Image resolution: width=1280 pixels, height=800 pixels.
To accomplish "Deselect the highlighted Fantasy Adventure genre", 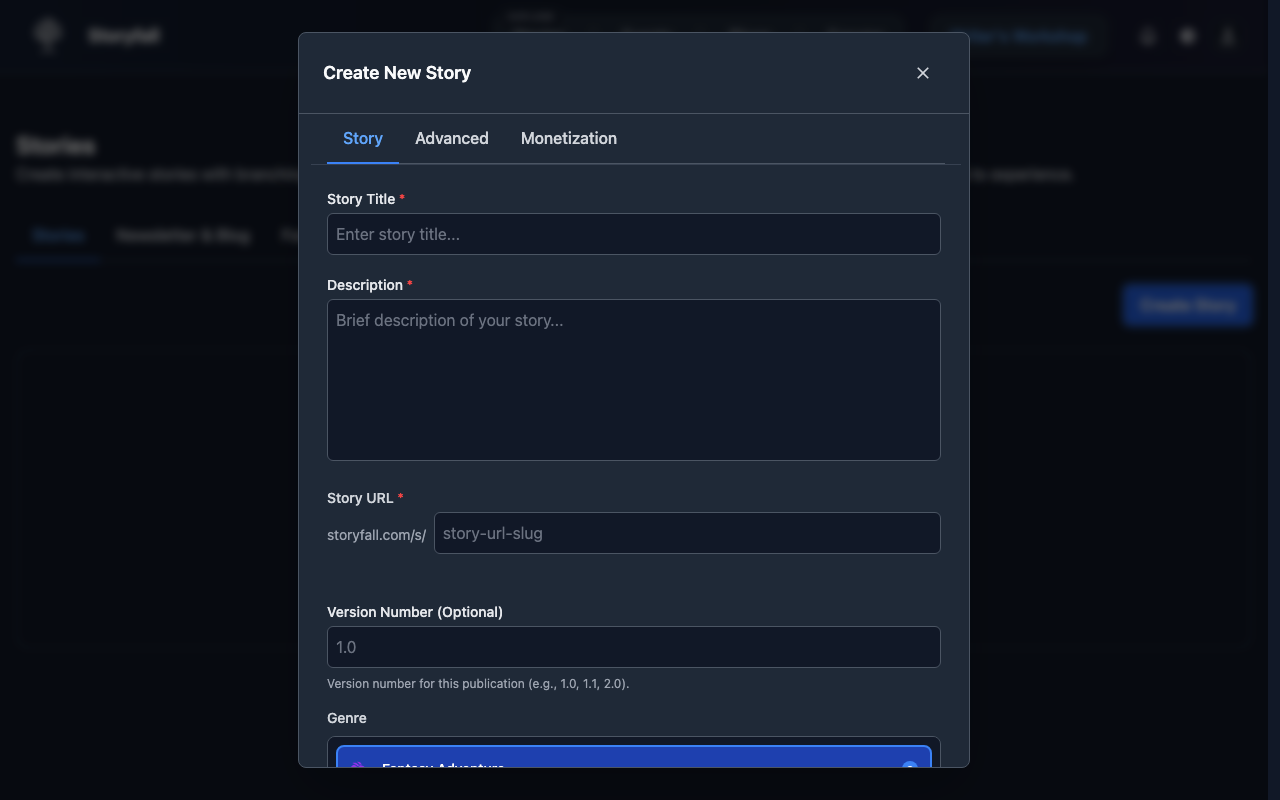I will click(633, 763).
